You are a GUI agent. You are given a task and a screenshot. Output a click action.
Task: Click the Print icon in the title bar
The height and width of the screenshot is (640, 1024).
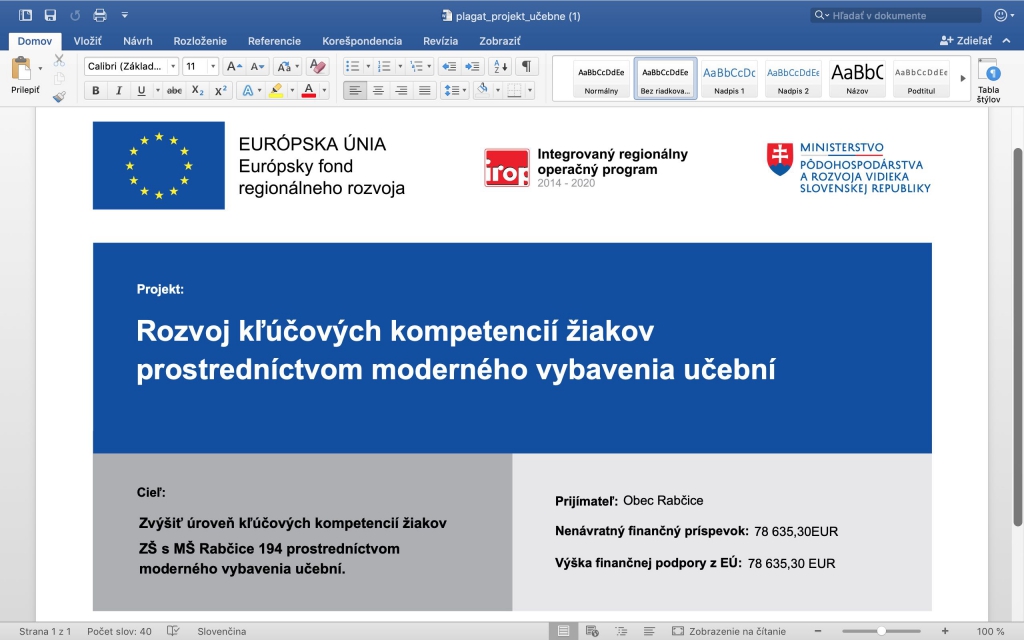click(99, 15)
